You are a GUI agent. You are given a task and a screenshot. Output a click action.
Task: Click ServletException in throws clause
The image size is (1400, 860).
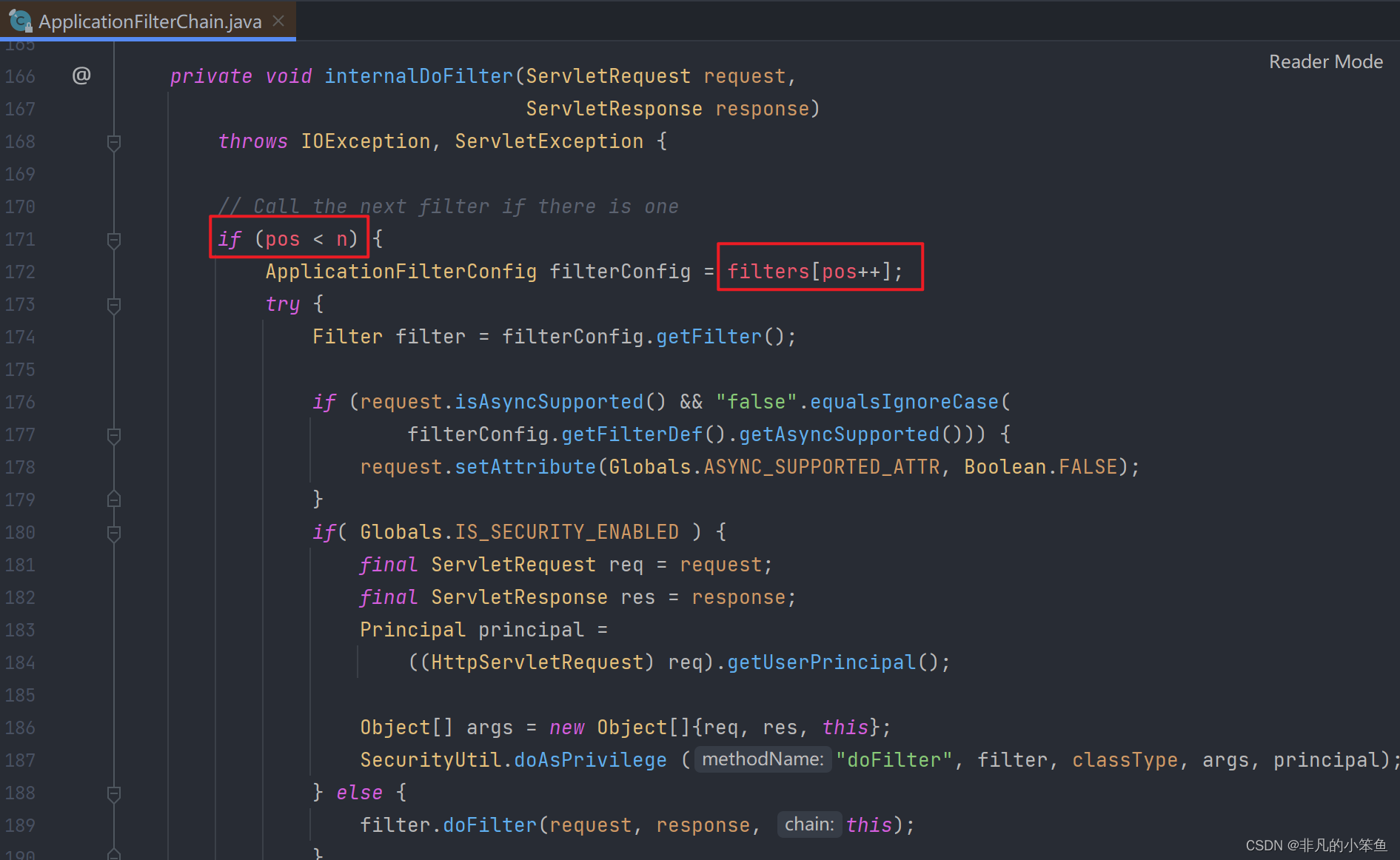click(x=549, y=141)
